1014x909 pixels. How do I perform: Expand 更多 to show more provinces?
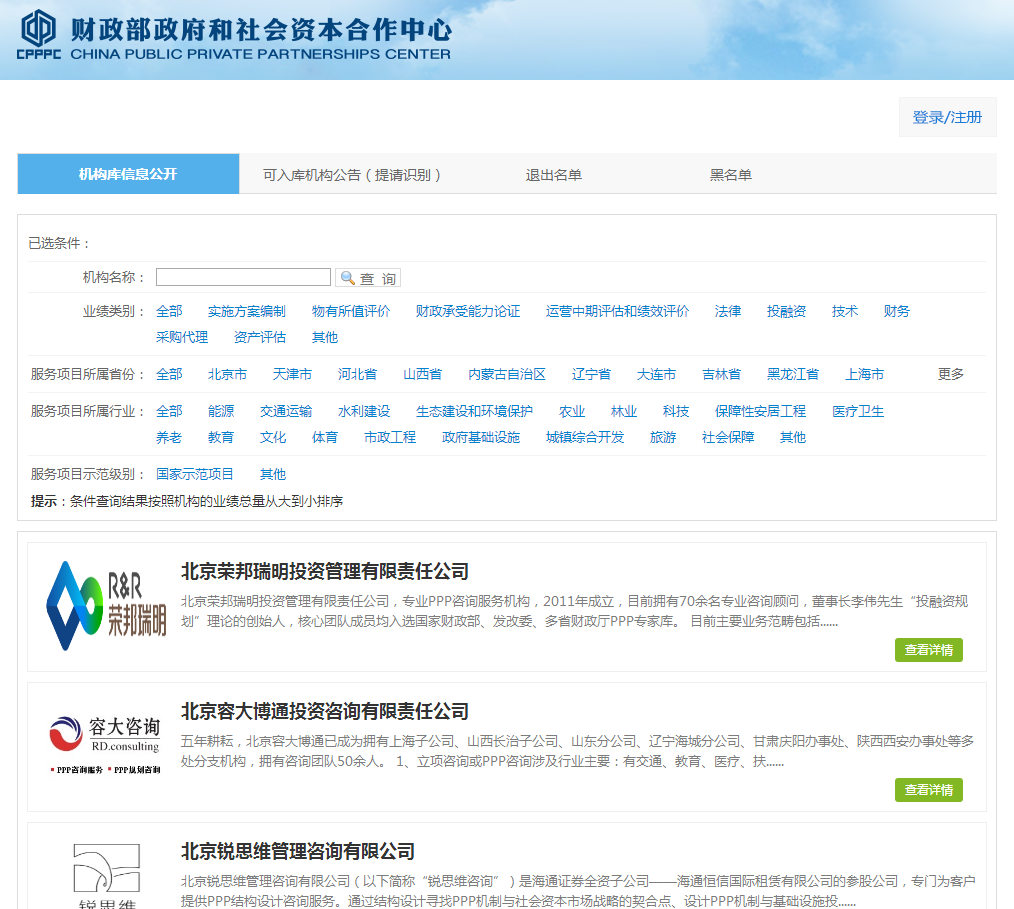click(951, 374)
